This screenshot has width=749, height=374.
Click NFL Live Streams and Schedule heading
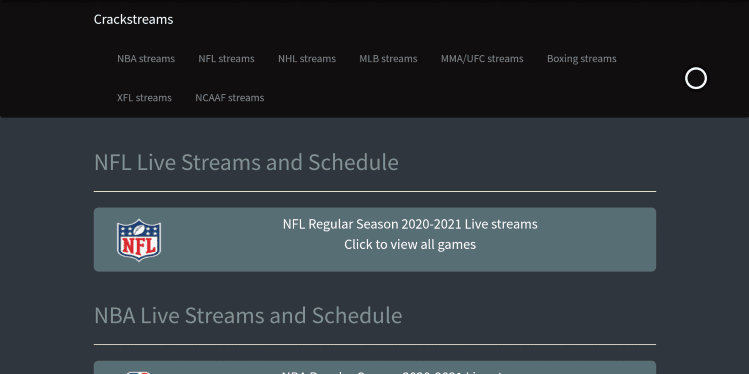click(x=246, y=162)
